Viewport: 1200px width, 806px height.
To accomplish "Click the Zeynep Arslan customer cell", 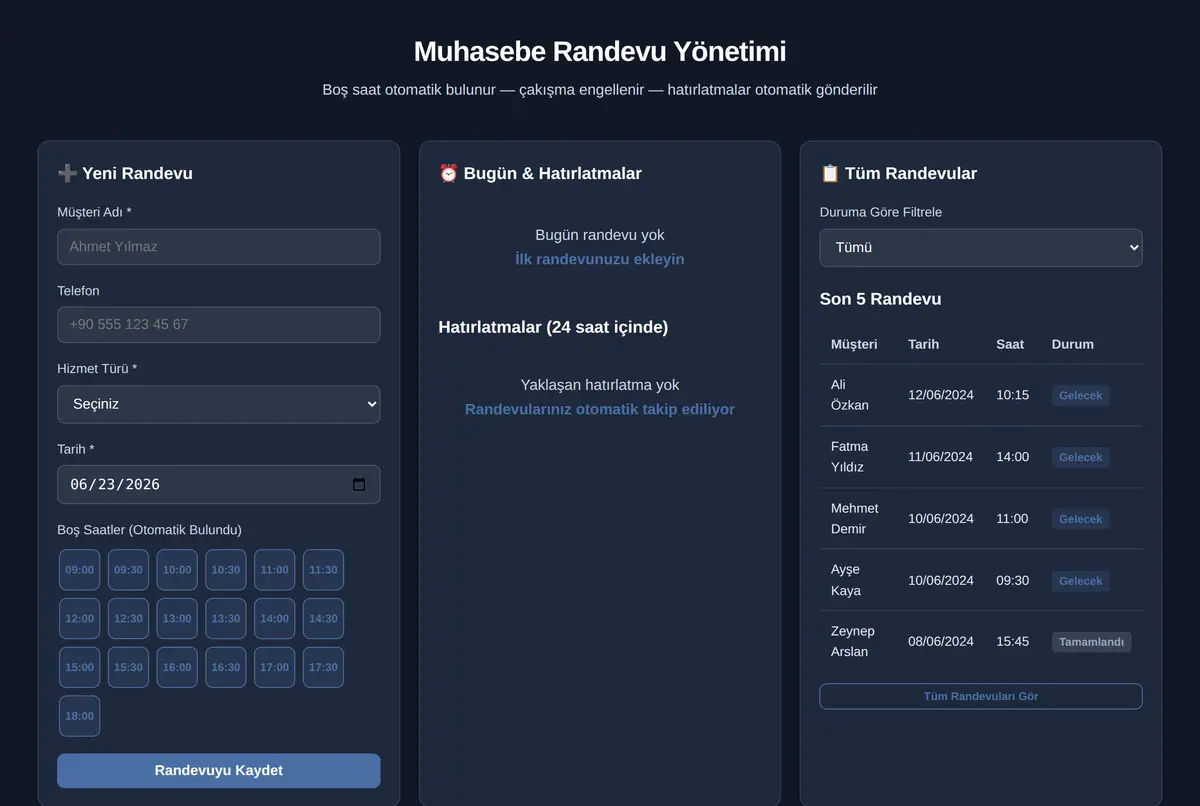I will (x=858, y=642).
